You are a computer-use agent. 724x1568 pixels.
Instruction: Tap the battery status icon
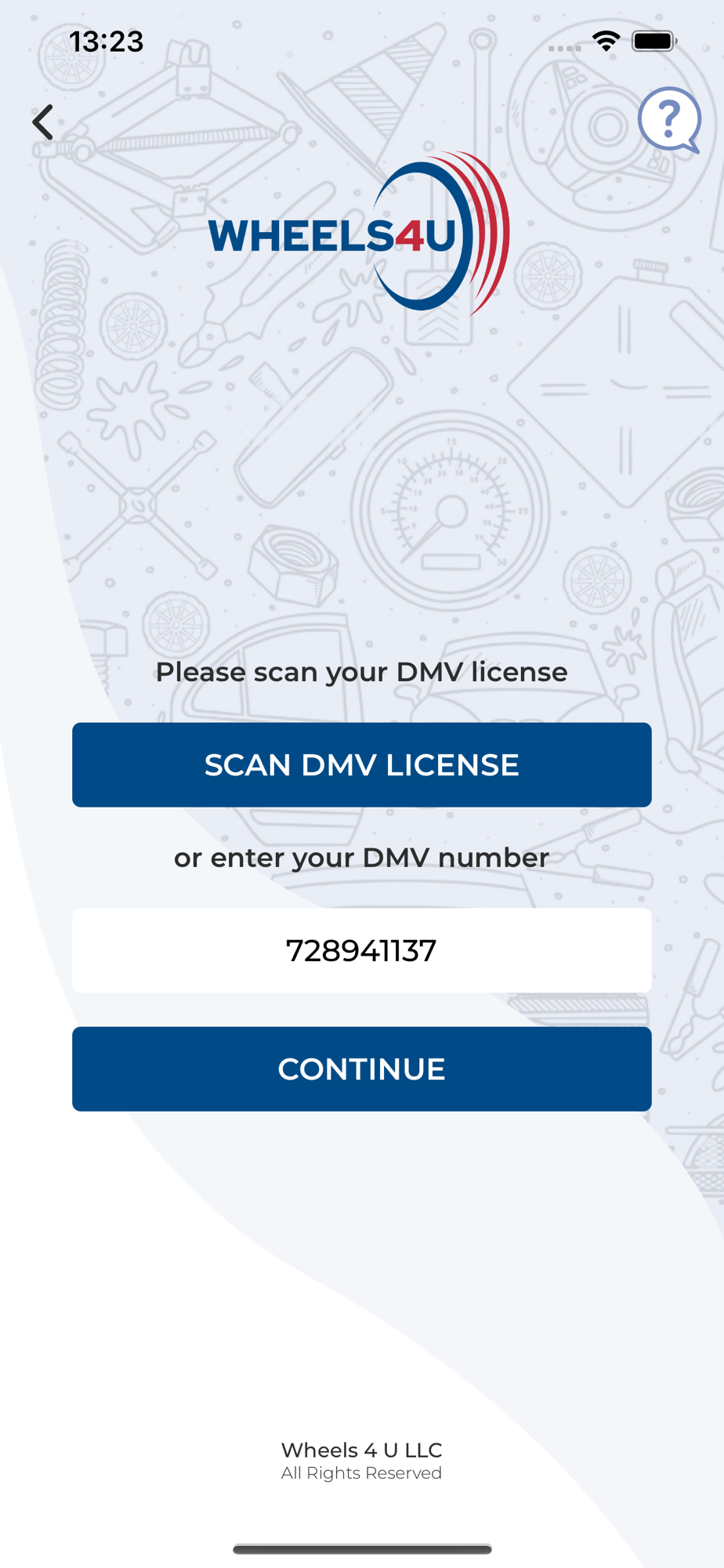pos(654,41)
